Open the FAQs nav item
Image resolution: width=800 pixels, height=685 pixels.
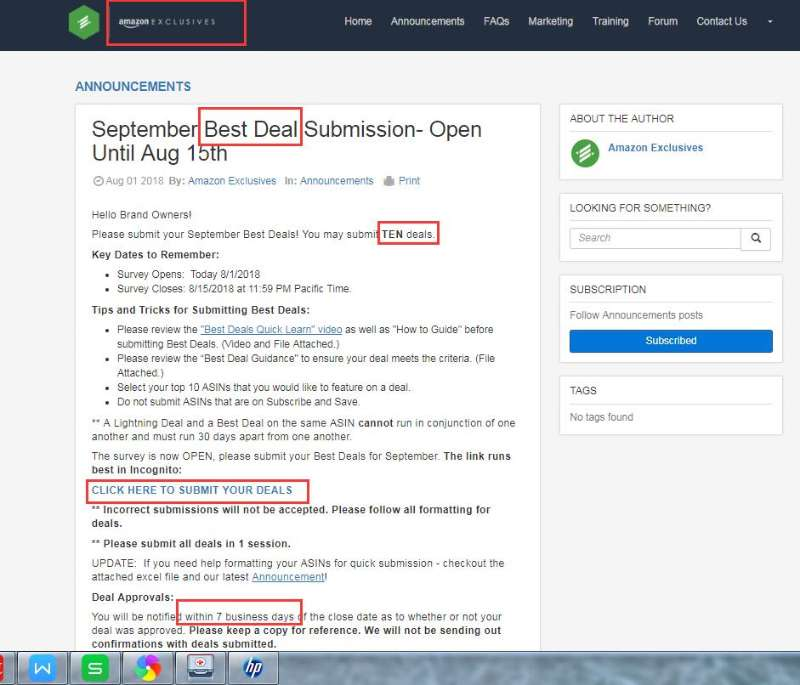coord(496,21)
